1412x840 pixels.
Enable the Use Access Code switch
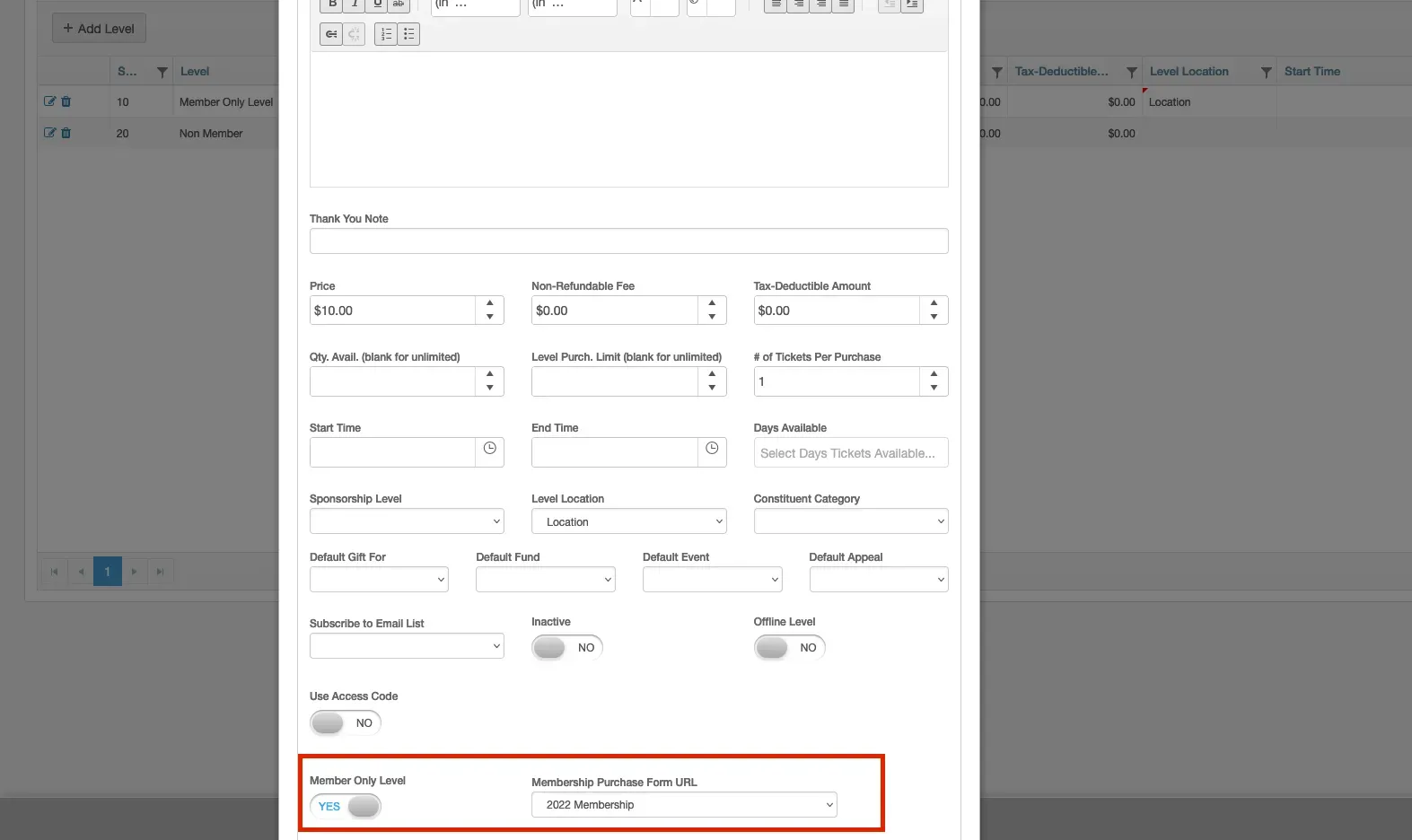346,722
